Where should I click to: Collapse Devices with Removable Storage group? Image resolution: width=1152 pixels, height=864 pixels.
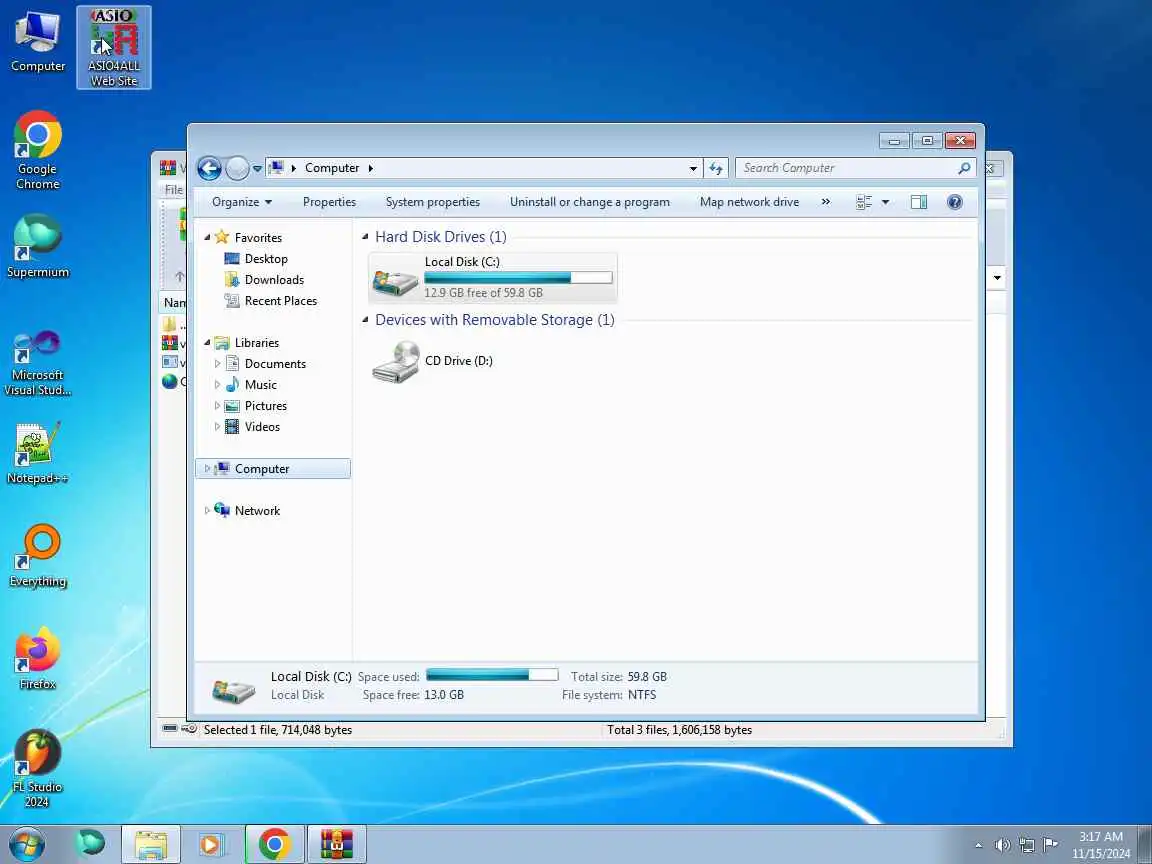click(x=365, y=320)
